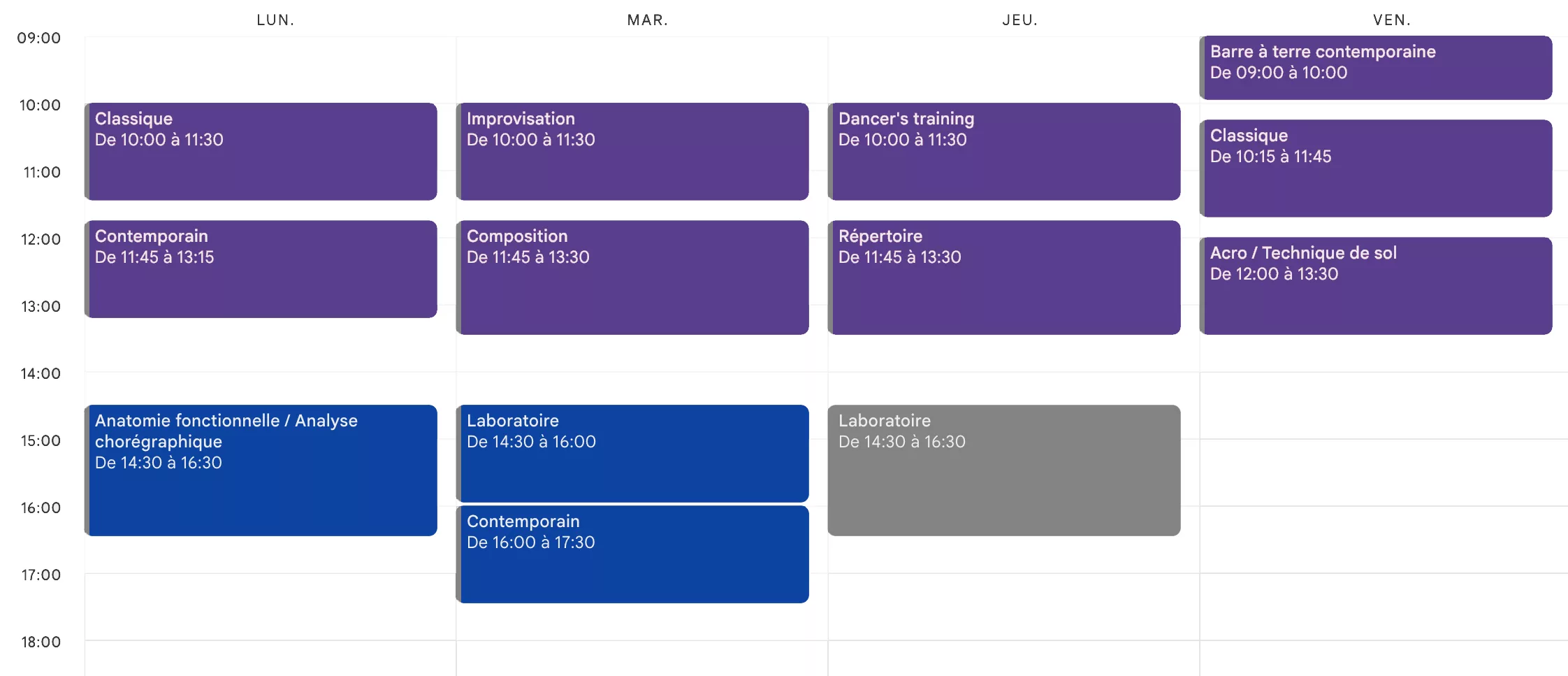Select blue Laboratoire event 14:30 to 16:00

[x=632, y=454]
